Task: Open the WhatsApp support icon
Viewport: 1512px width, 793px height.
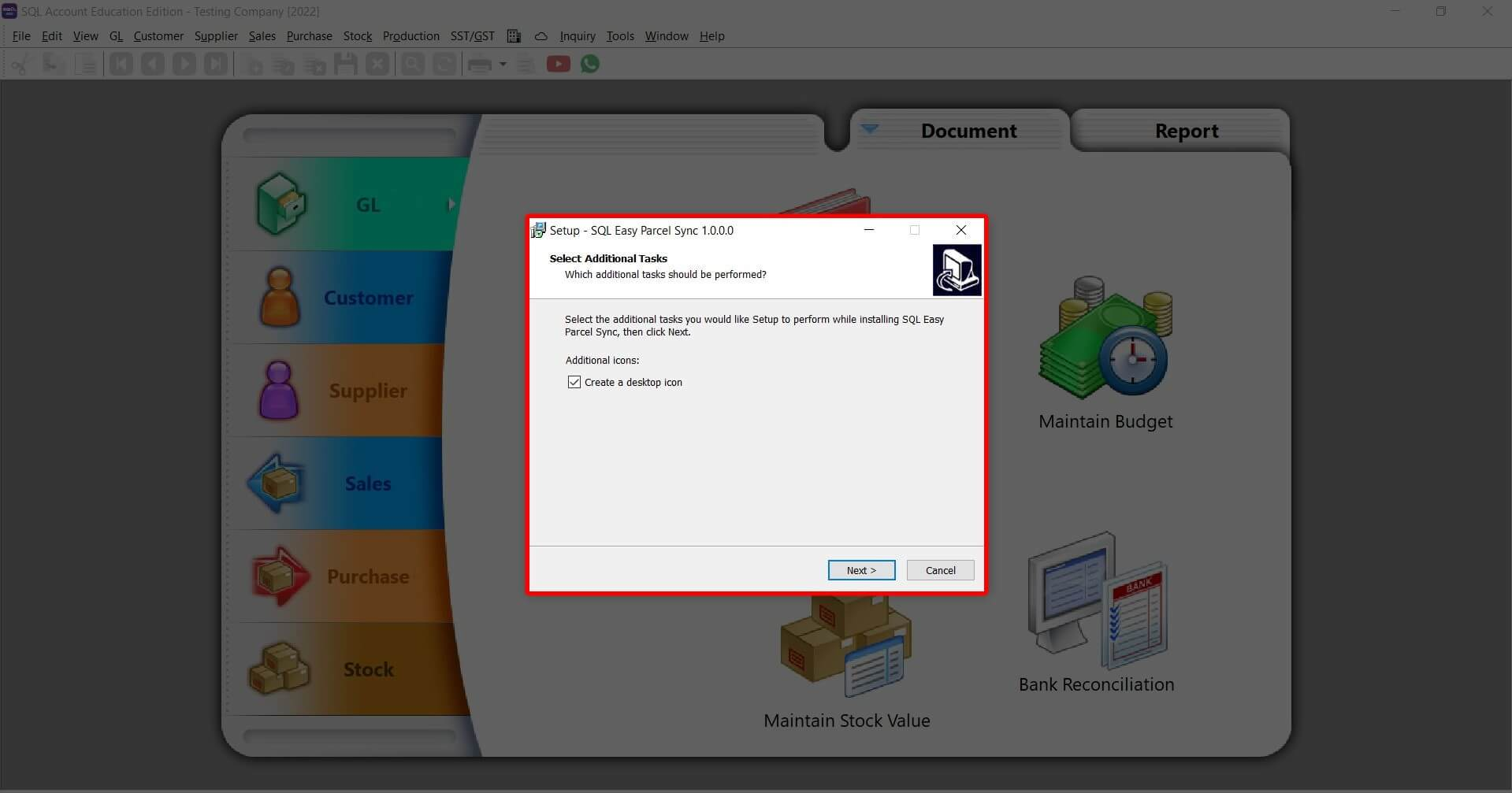Action: click(x=590, y=65)
